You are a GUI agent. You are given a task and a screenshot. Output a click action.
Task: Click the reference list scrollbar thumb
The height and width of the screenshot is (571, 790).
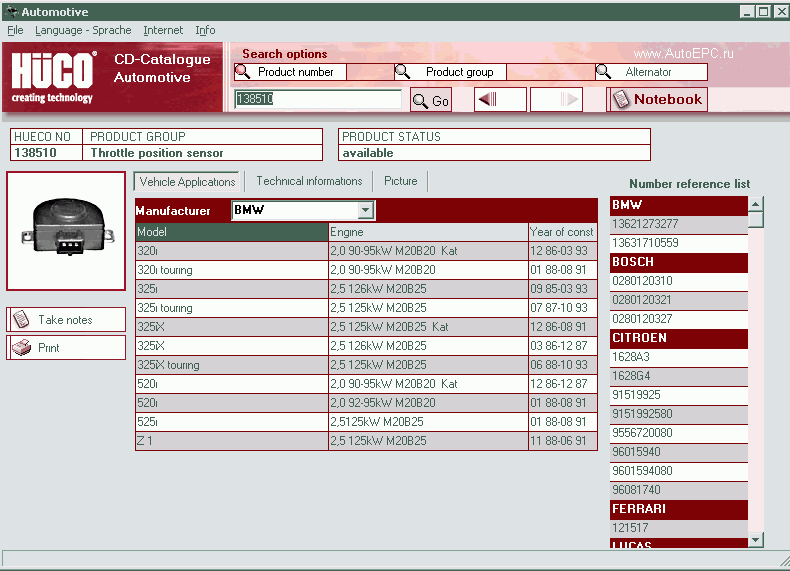coord(756,220)
